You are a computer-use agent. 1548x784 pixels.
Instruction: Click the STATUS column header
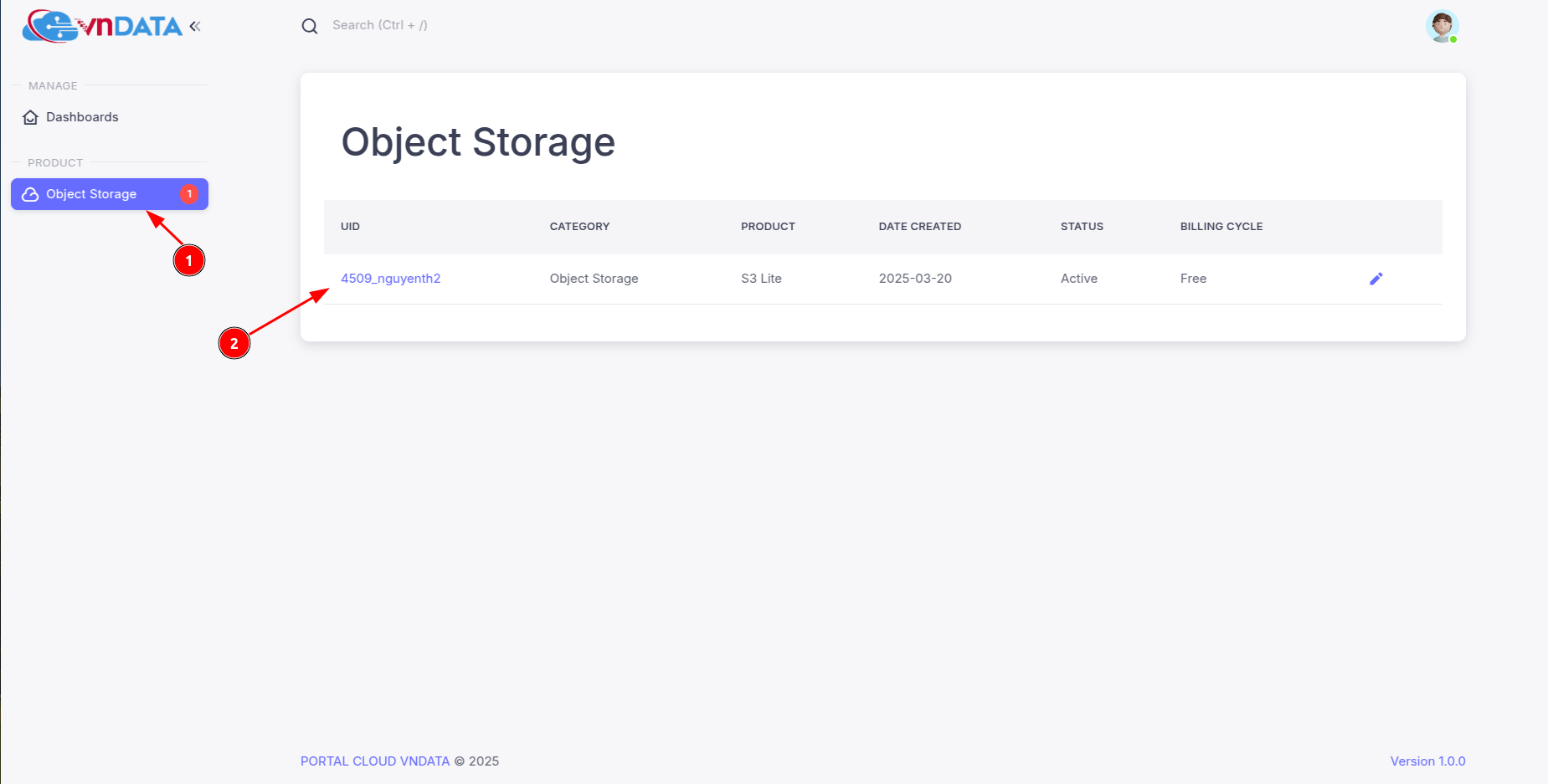[x=1082, y=227]
